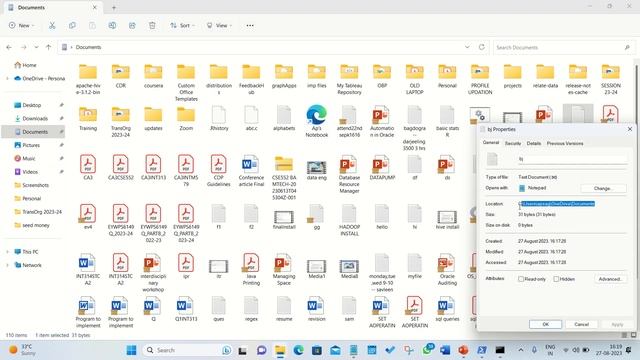Switch to the Details tab
Image resolution: width=640 pixels, height=360 pixels.
click(x=533, y=143)
